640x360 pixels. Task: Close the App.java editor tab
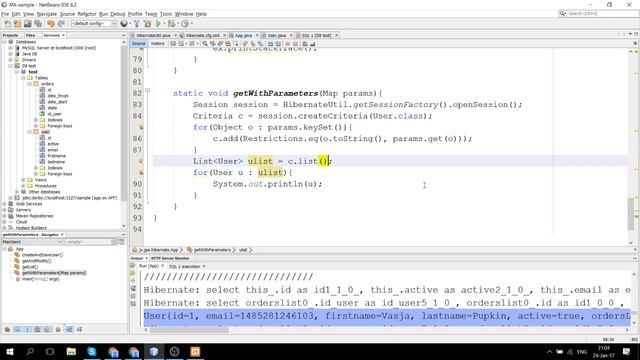pyautogui.click(x=257, y=36)
